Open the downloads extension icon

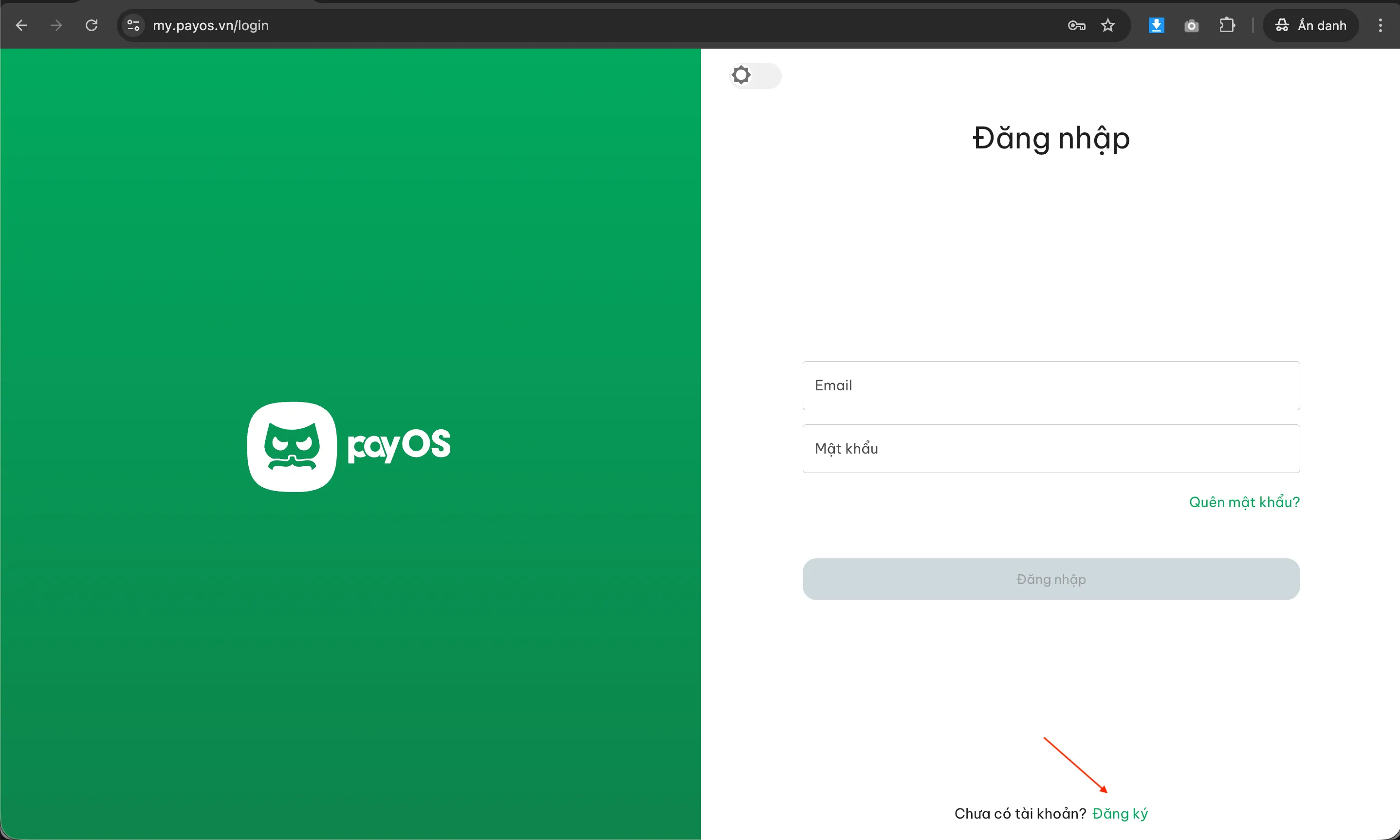coord(1156,25)
